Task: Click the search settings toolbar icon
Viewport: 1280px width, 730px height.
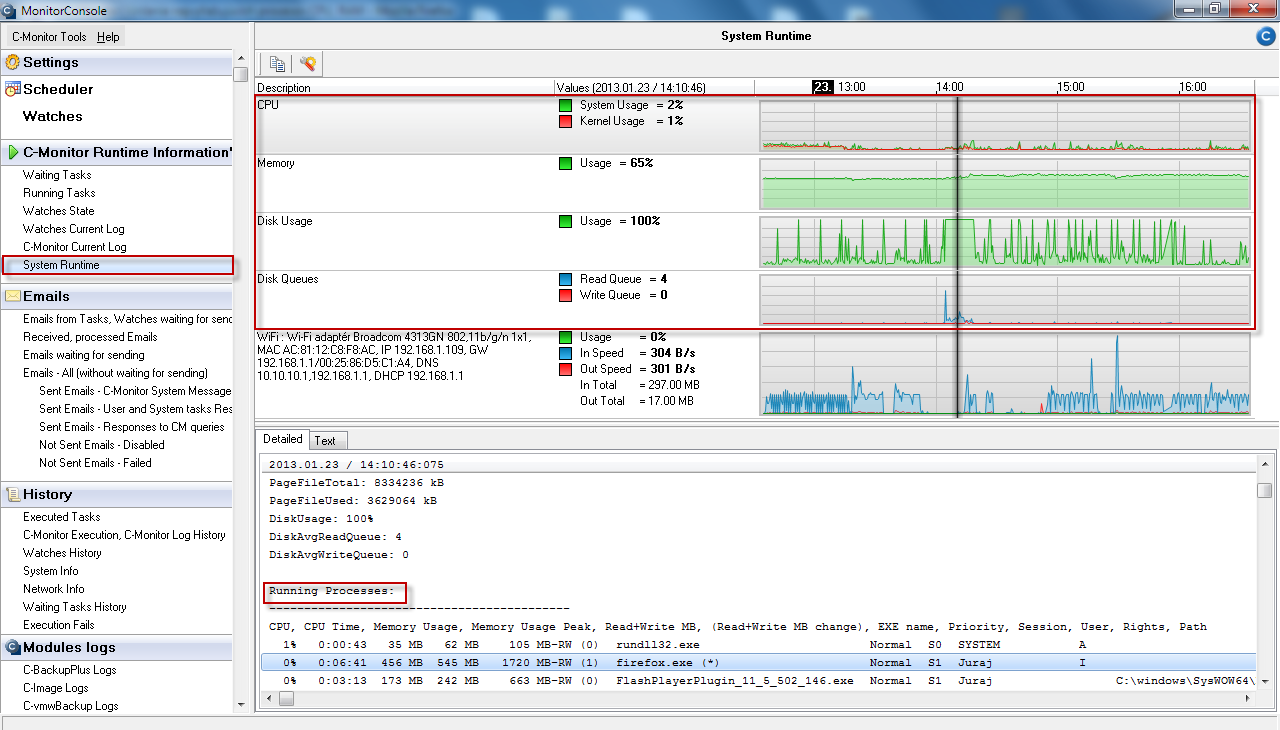Action: pos(308,64)
